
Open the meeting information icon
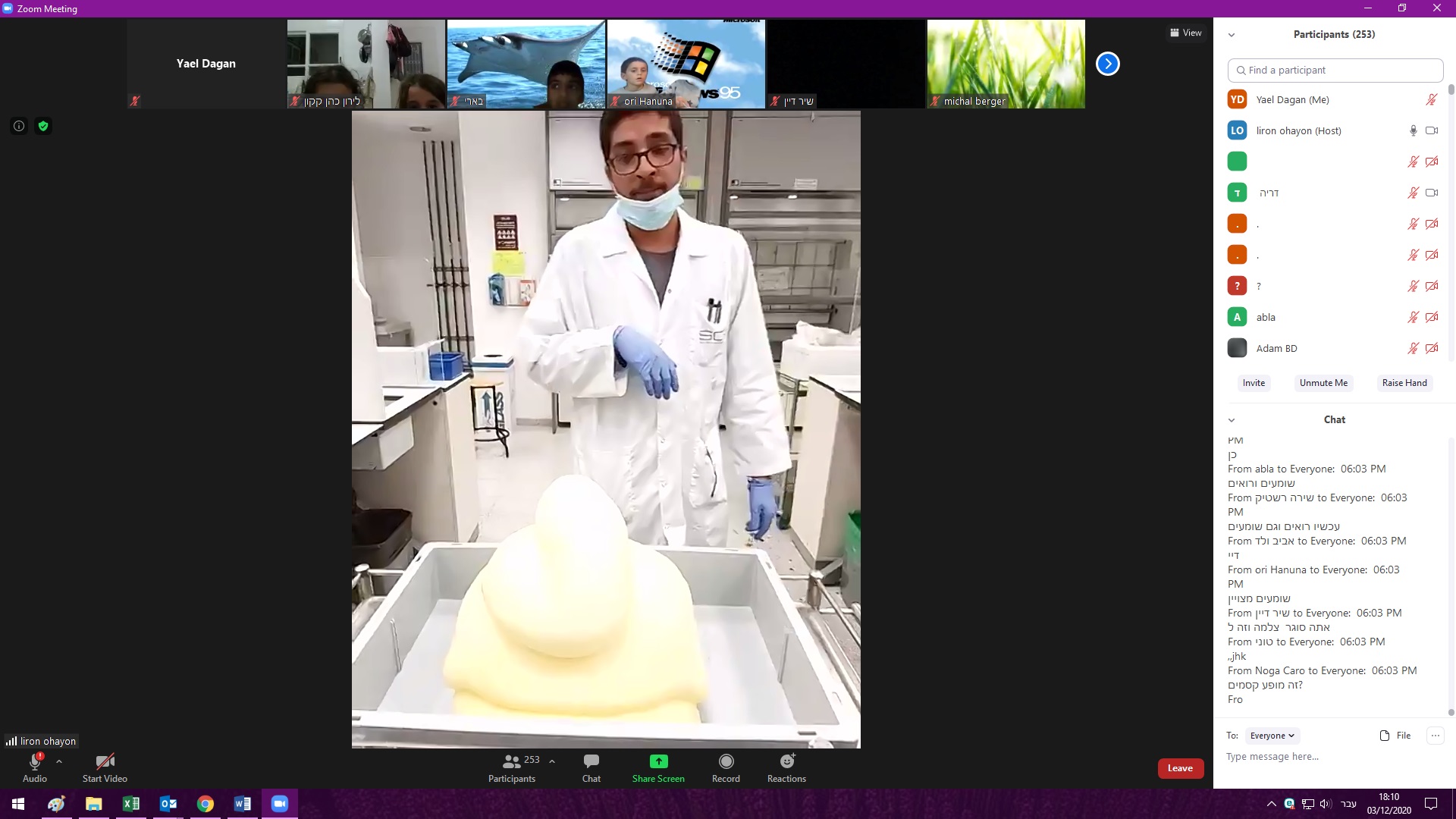[x=19, y=127]
